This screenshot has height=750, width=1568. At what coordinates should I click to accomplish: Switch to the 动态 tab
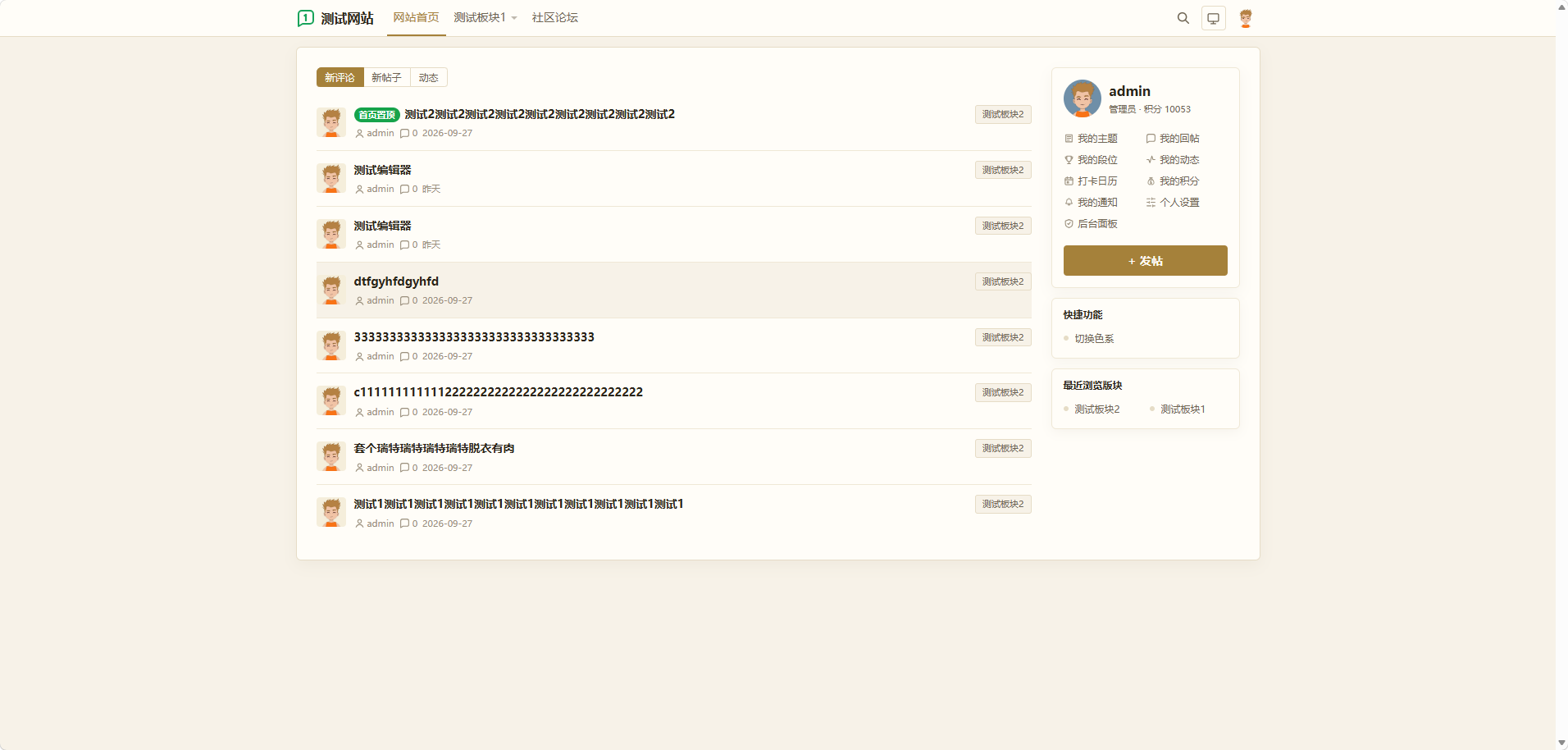[428, 77]
